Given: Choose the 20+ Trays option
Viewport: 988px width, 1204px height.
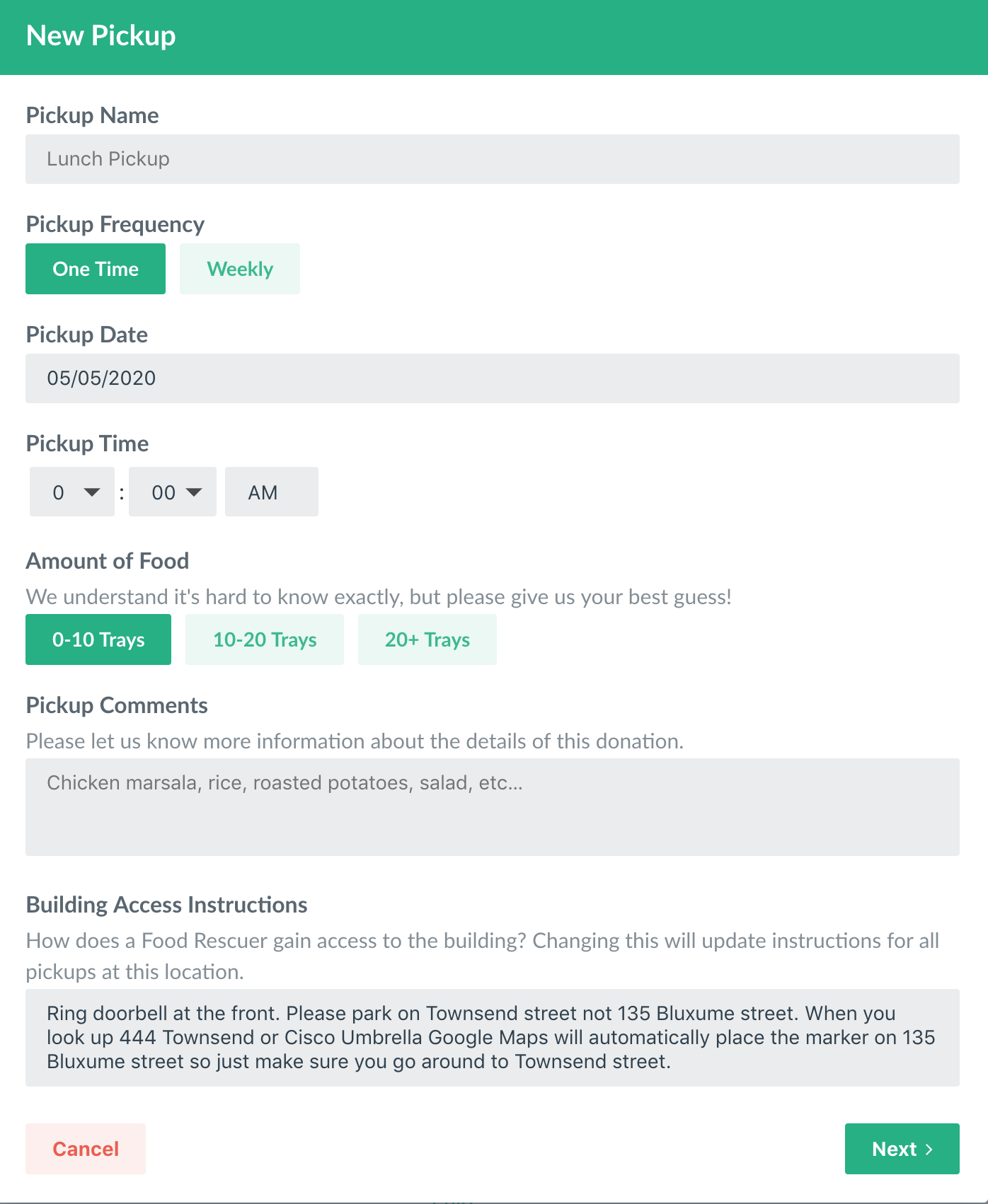Looking at the screenshot, I should 427,639.
